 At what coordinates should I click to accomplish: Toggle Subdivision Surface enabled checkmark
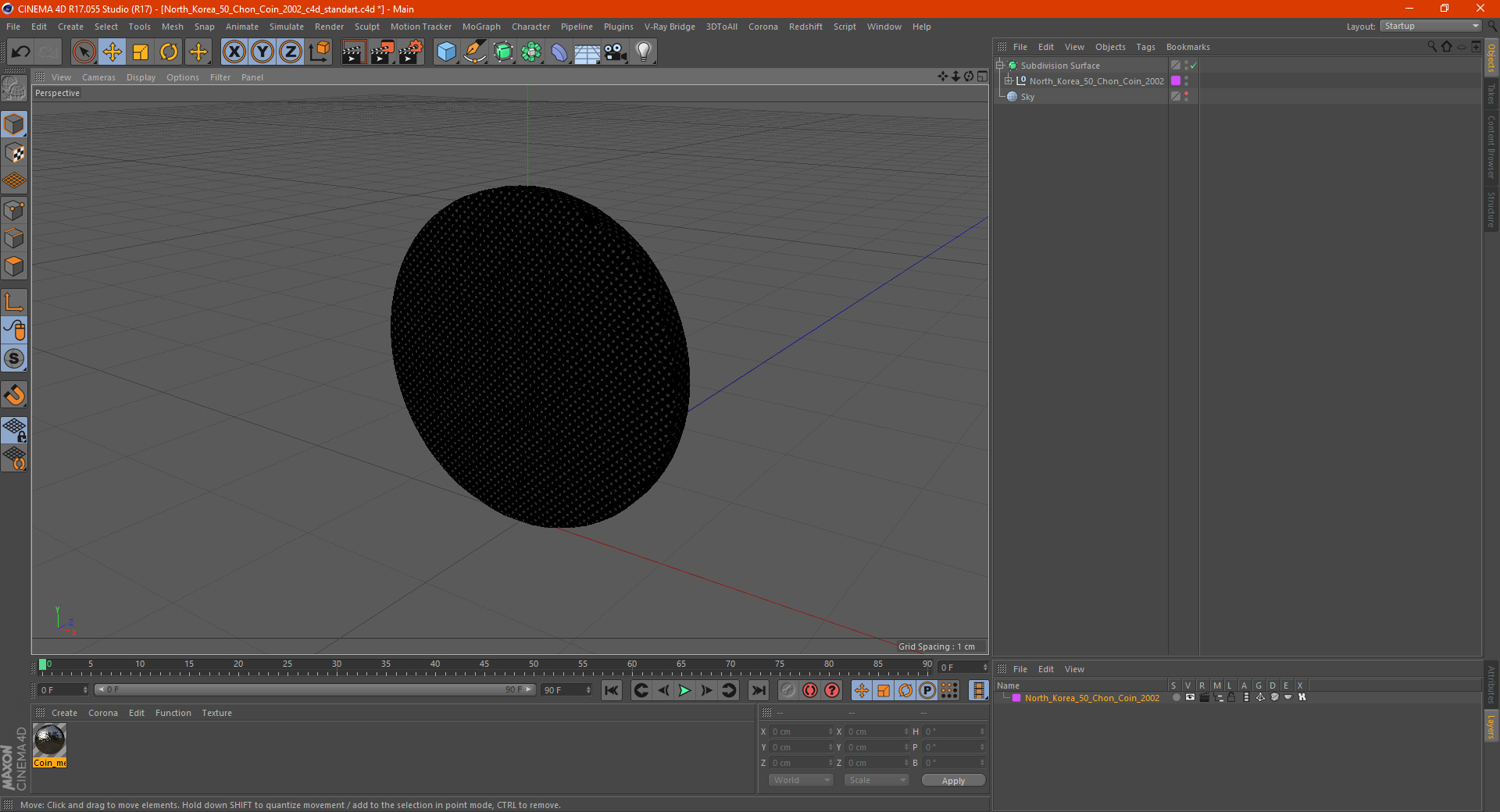(1193, 66)
